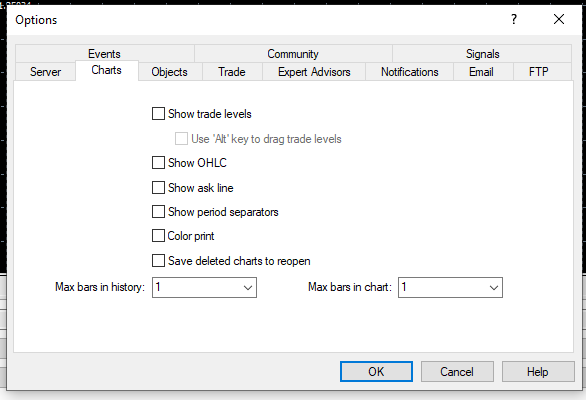Screen dimensions: 586x400
Task: Enable Show period separators
Action: coord(158,212)
